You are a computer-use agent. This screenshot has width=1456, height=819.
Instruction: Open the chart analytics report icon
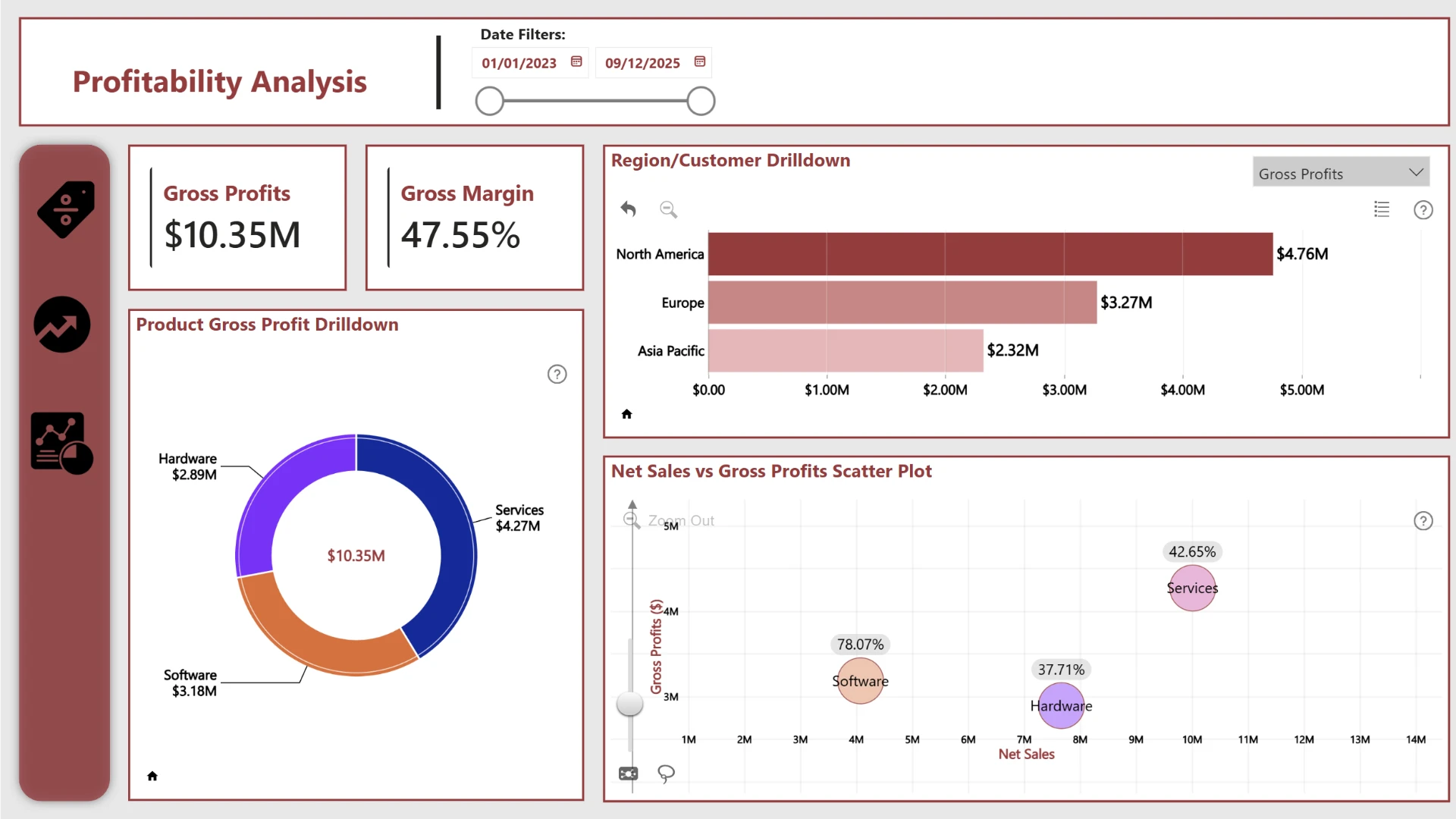click(62, 444)
